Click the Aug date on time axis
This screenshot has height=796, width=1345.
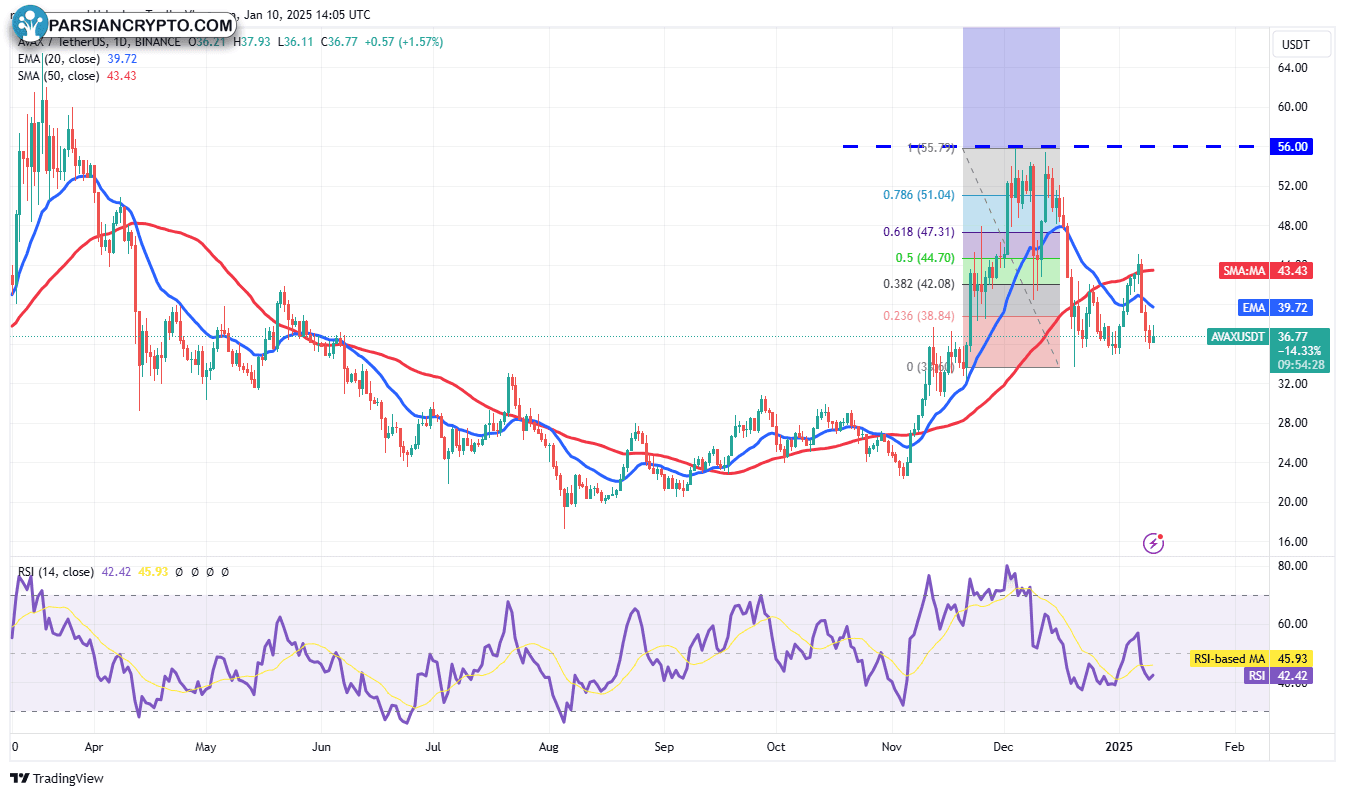pyautogui.click(x=549, y=747)
